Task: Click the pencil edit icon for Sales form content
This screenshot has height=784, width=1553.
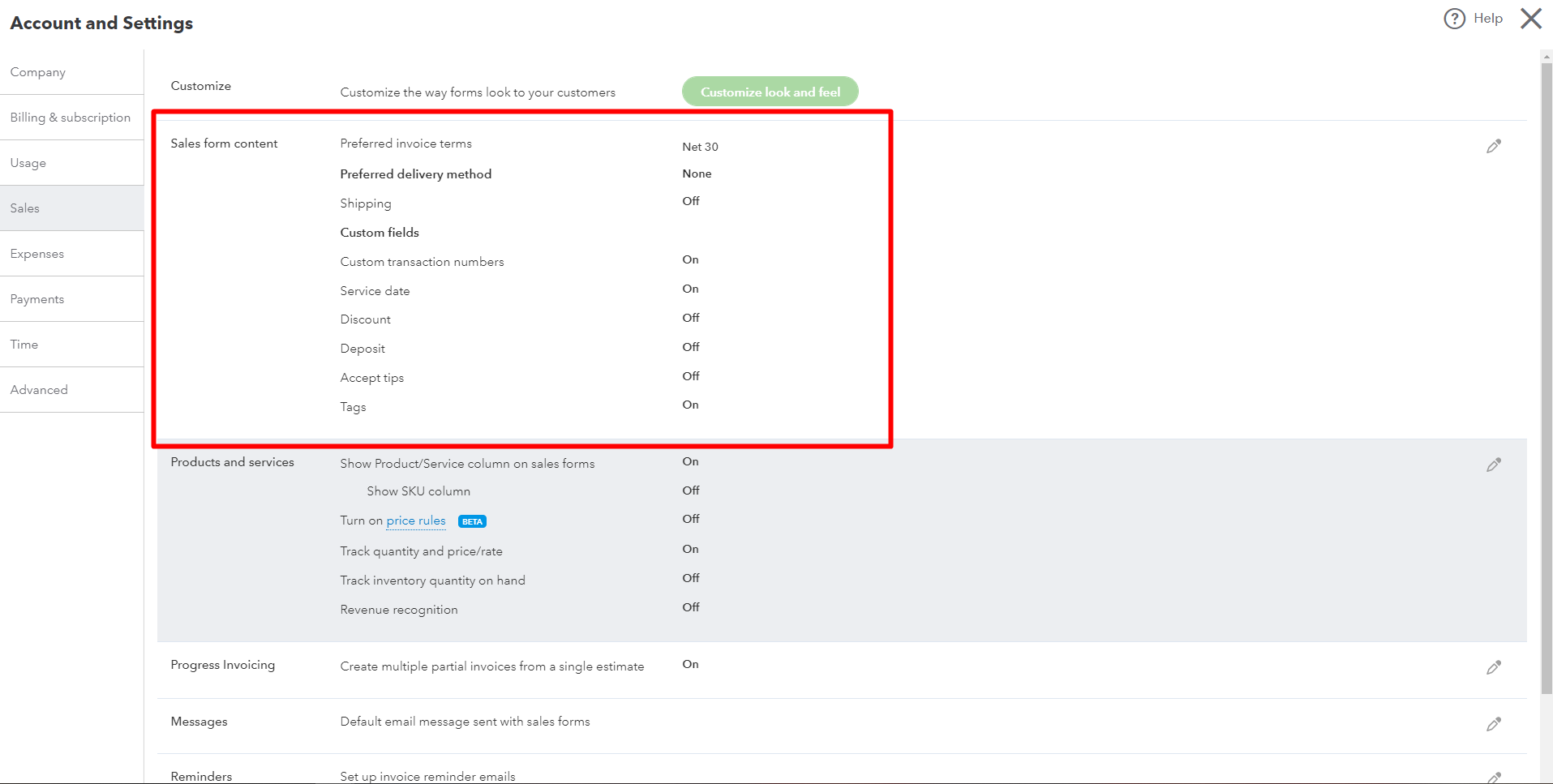Action: click(x=1493, y=146)
